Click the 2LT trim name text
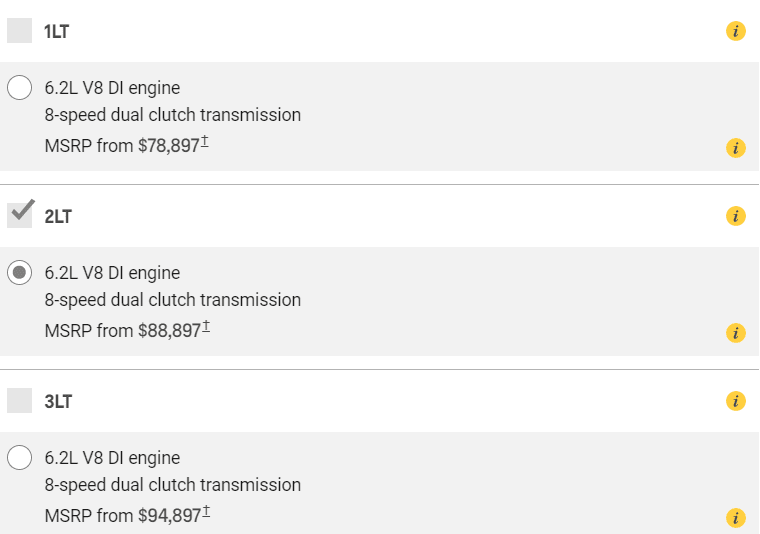Viewport: 760px width, 534px height. [58, 217]
